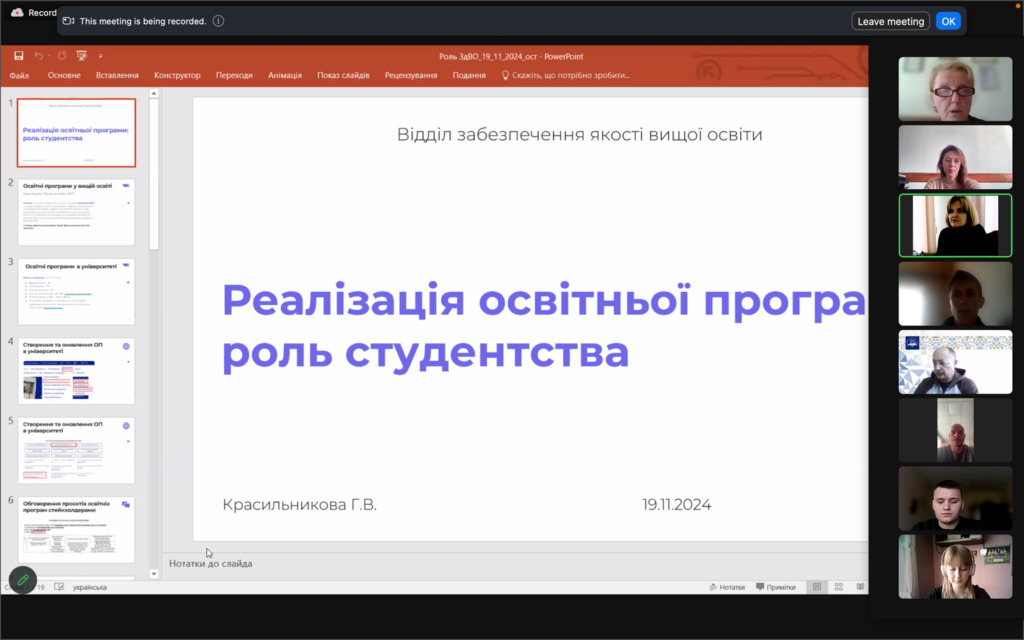Toggle the Примітки comments pane

776,587
